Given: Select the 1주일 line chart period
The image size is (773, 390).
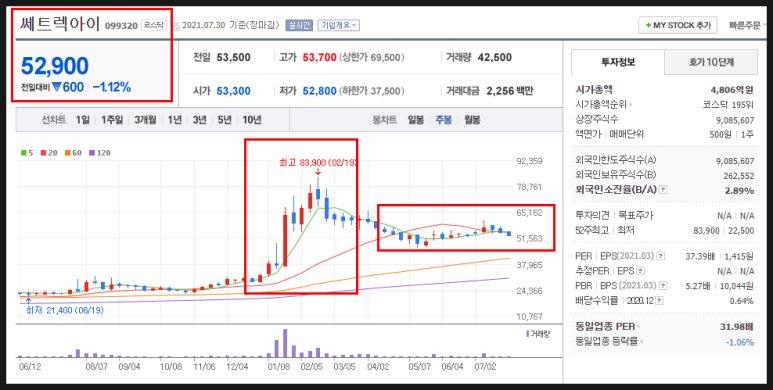Looking at the screenshot, I should tap(112, 120).
